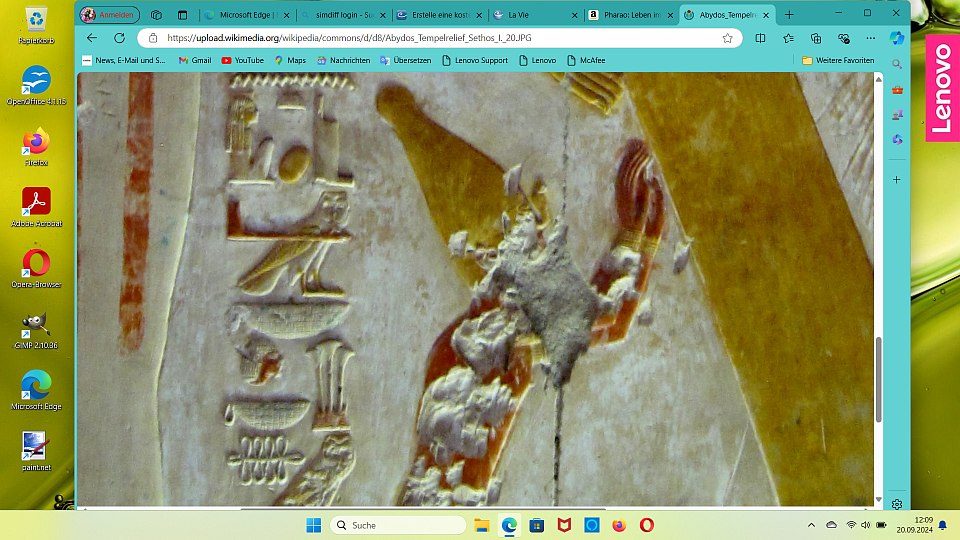
Task: Expand the Weitere Favoriten folder
Action: point(838,60)
